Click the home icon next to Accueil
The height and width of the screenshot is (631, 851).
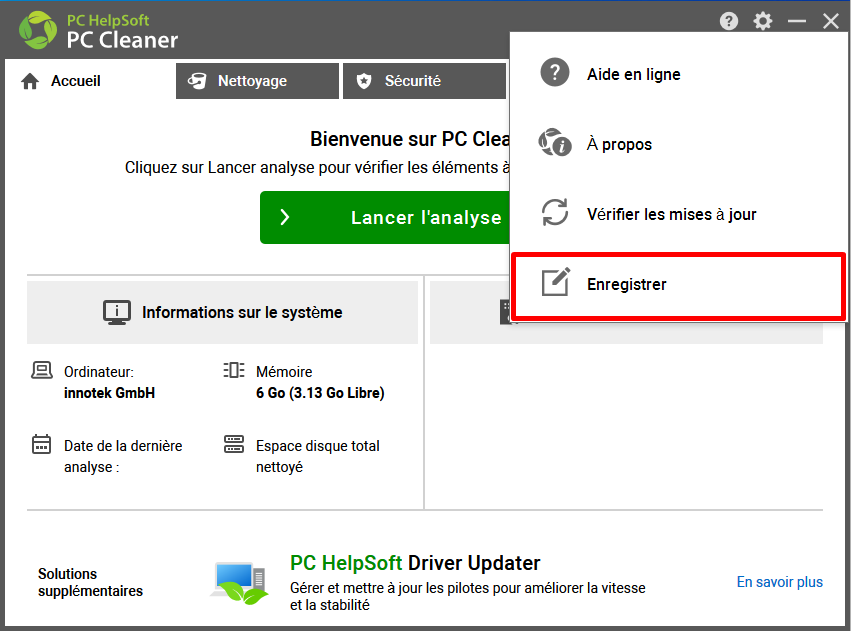[x=30, y=81]
